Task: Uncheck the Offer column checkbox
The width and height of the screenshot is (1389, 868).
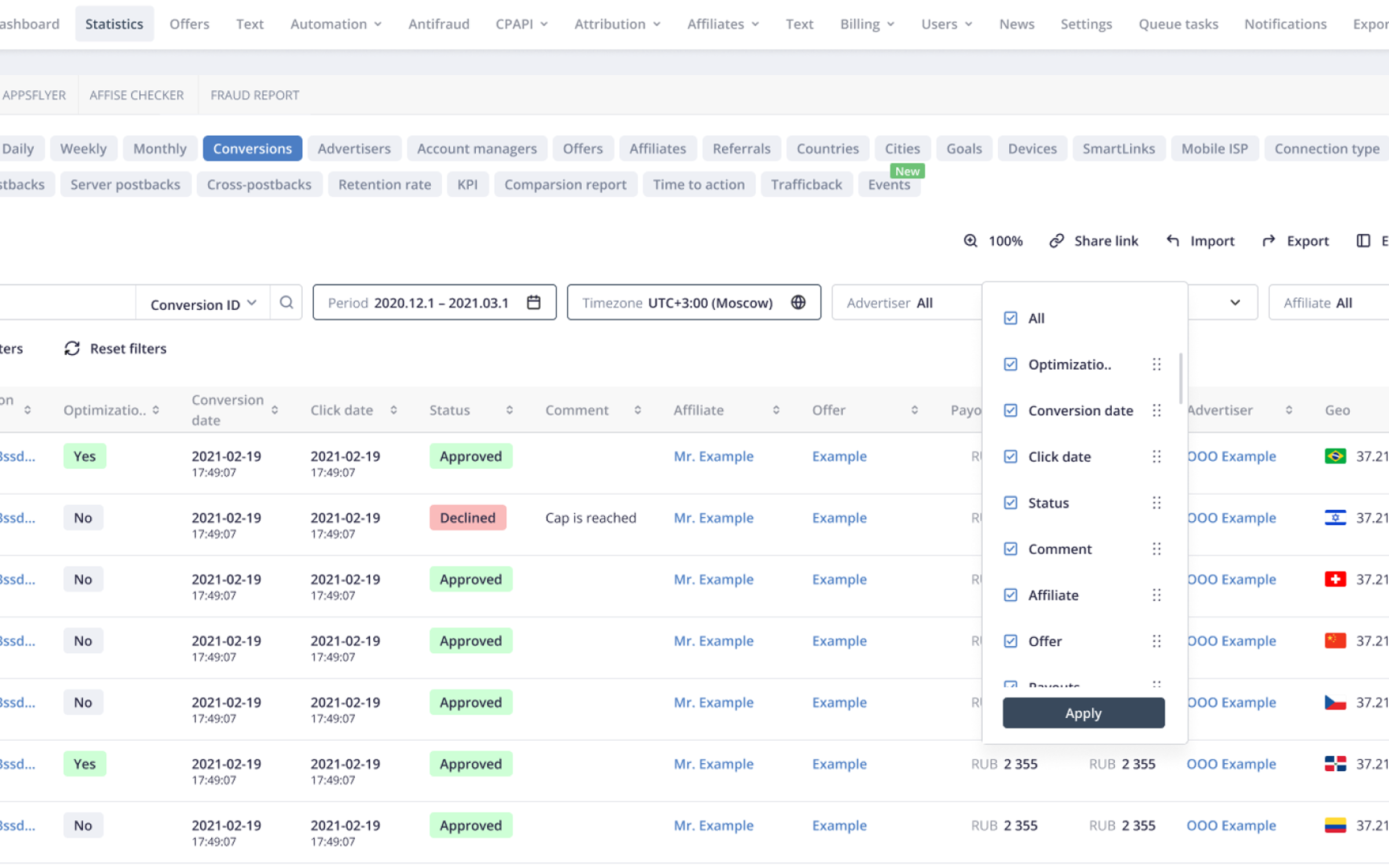Action: (x=1010, y=641)
